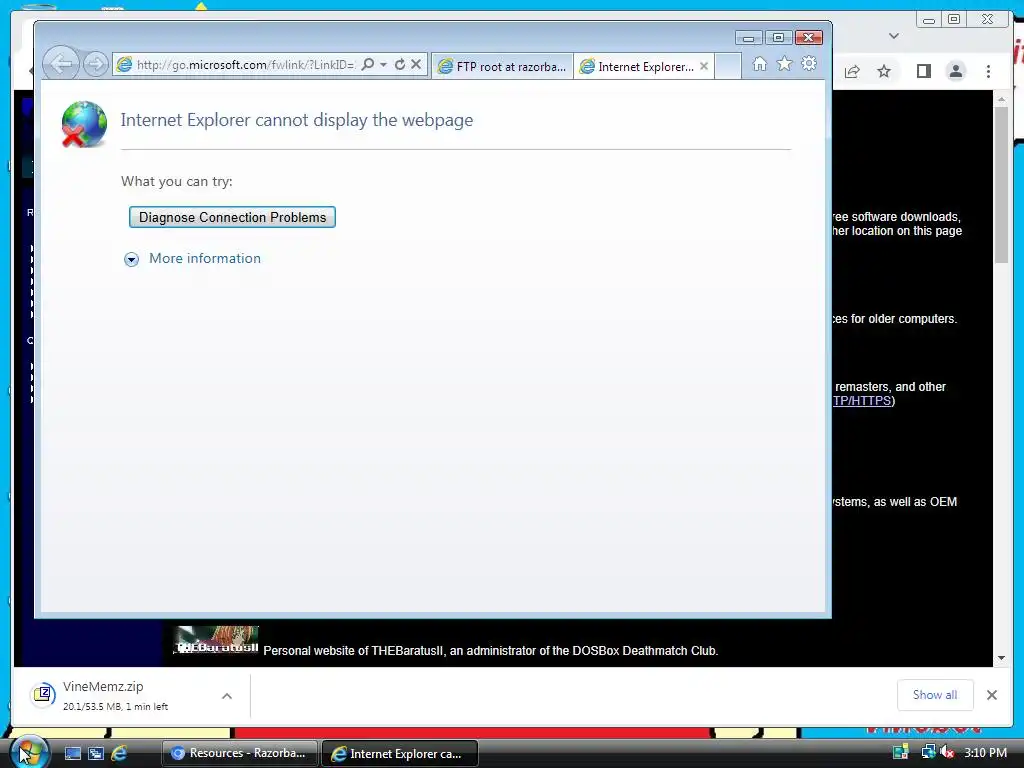Minimize the Internet Explorer window
1024x768 pixels.
pyautogui.click(x=748, y=38)
